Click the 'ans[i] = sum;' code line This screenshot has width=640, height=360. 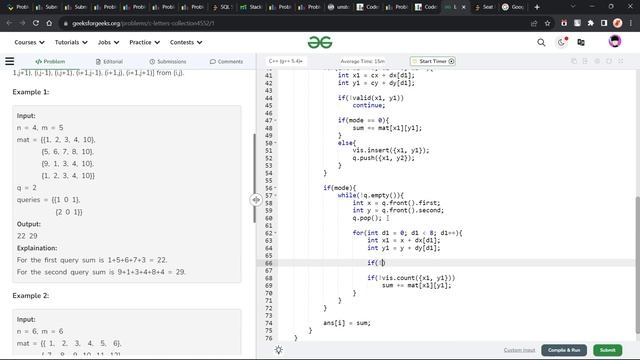click(347, 323)
